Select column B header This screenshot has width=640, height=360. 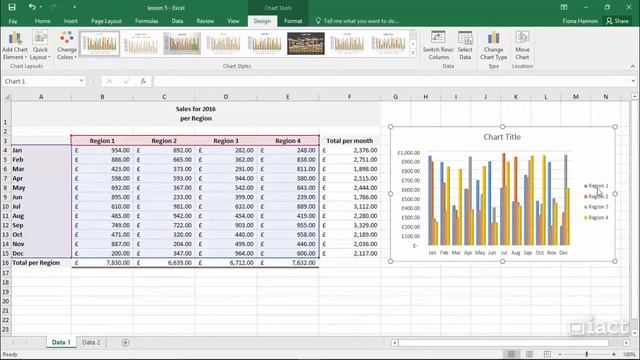pyautogui.click(x=102, y=97)
